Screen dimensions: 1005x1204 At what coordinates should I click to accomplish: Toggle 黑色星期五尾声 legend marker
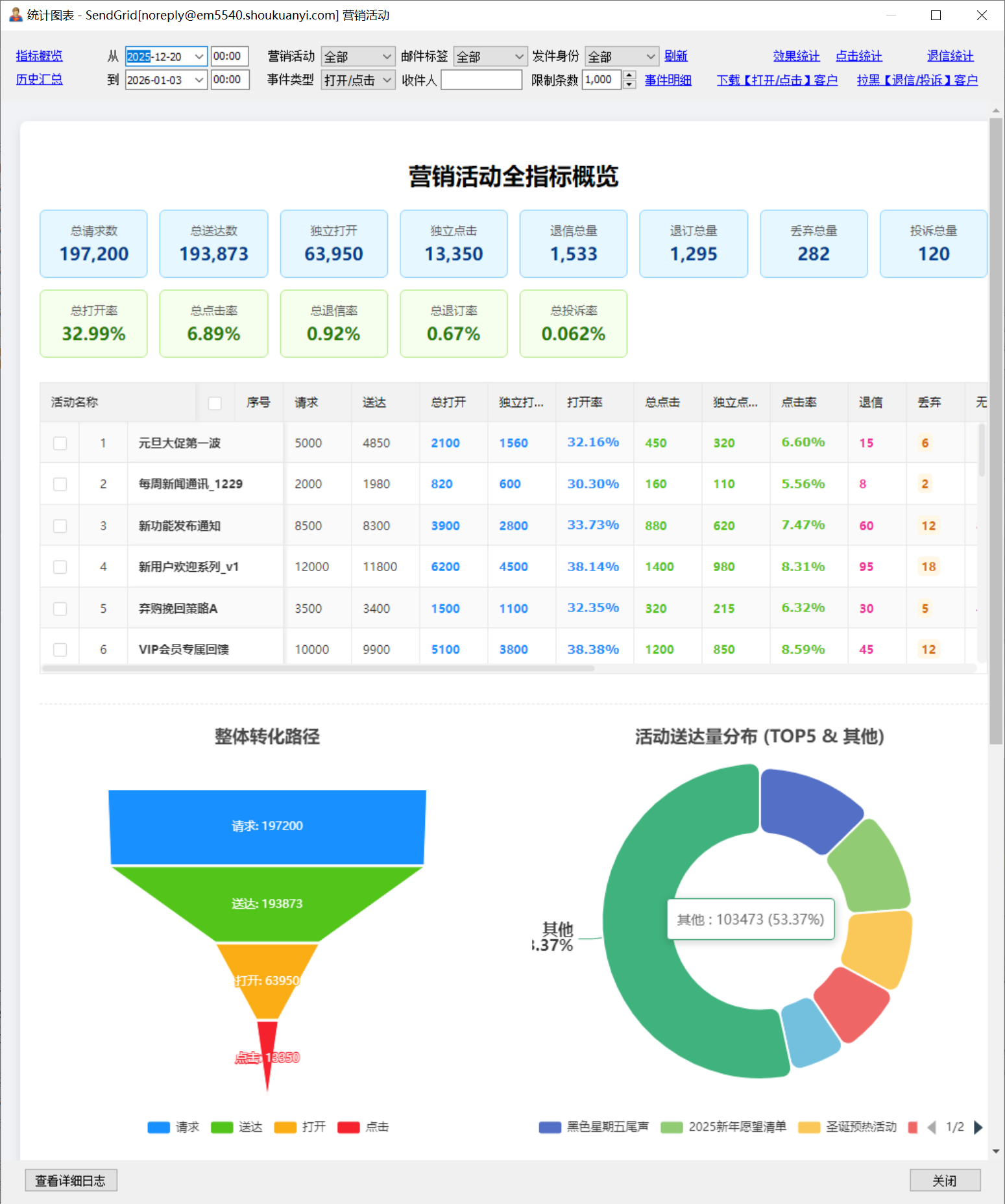(x=550, y=1127)
